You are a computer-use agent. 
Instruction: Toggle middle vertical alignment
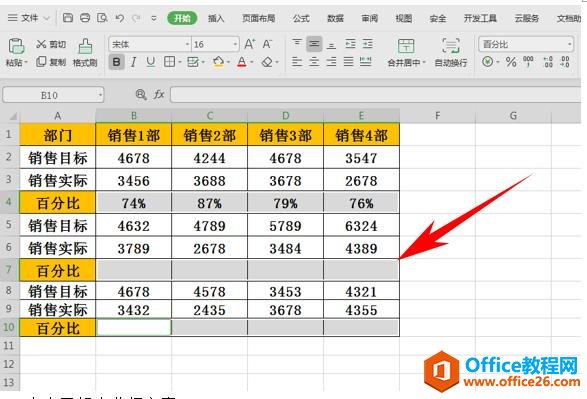[314, 44]
